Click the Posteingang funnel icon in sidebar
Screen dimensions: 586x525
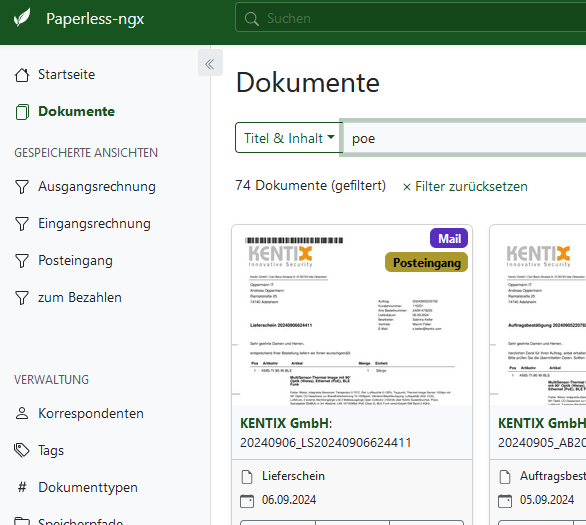[x=22, y=261]
